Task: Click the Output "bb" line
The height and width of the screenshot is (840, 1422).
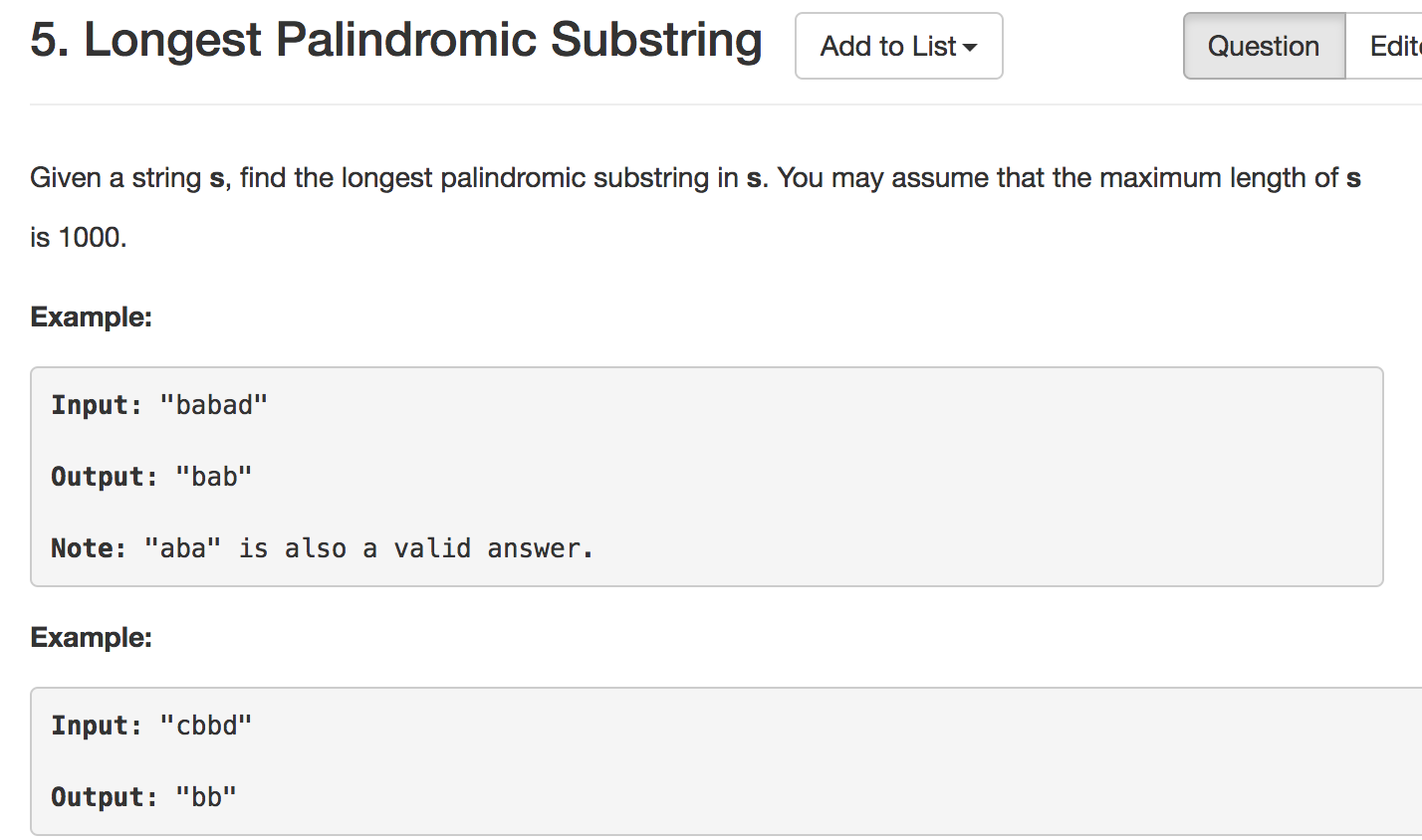Action: (143, 797)
